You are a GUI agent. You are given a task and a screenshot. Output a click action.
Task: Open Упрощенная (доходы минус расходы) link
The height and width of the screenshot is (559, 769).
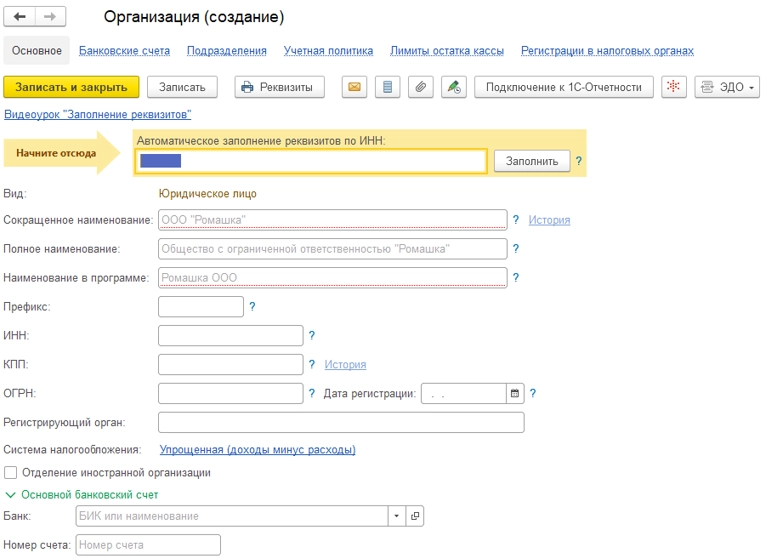click(x=257, y=450)
